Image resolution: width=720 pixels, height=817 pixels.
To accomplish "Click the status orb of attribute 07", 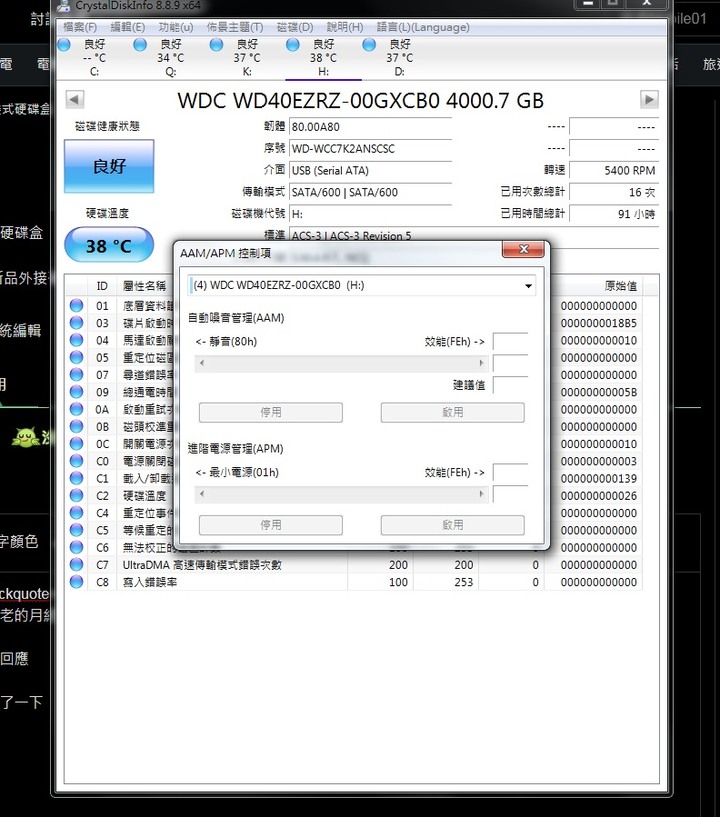I will click(76, 374).
